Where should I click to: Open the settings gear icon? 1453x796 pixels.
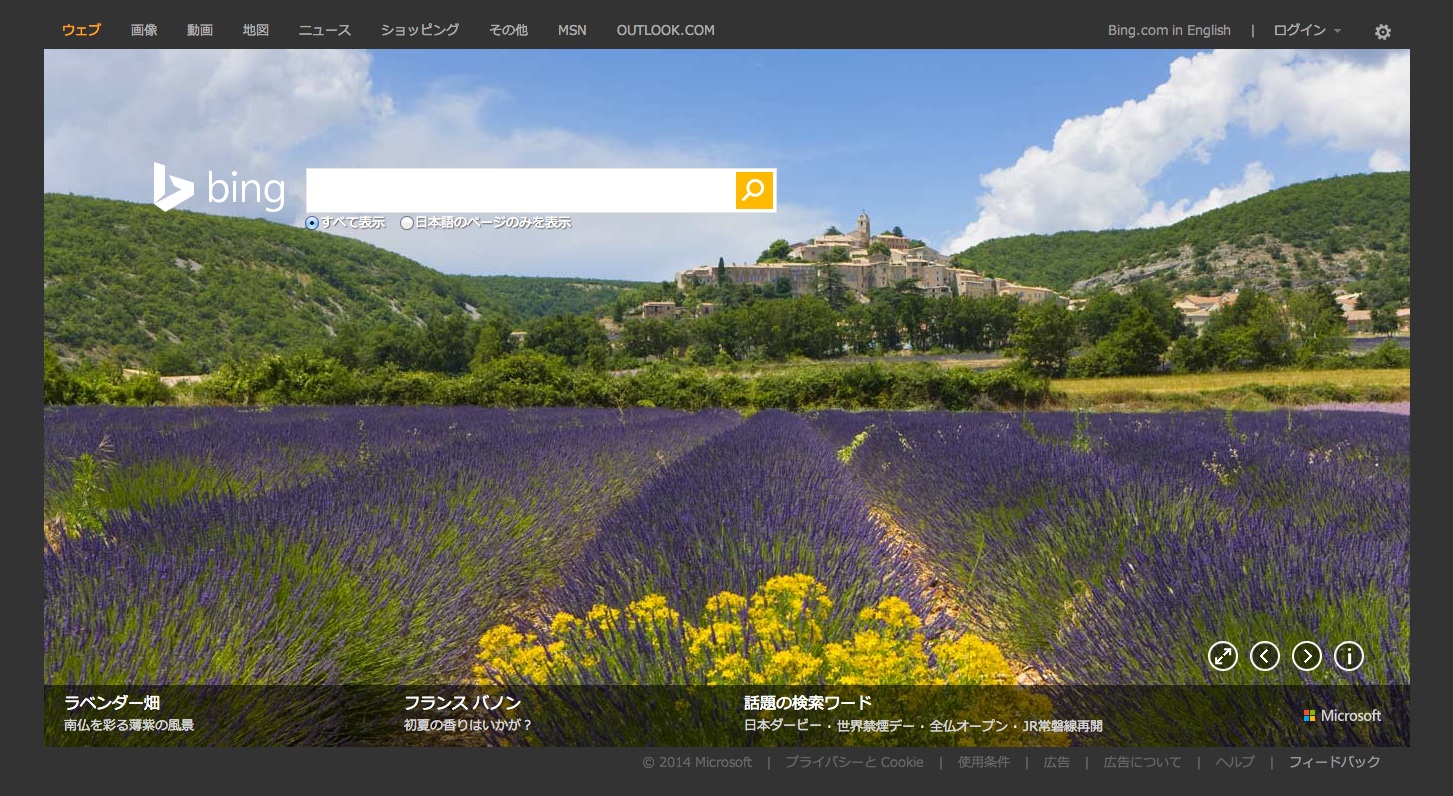point(1382,32)
